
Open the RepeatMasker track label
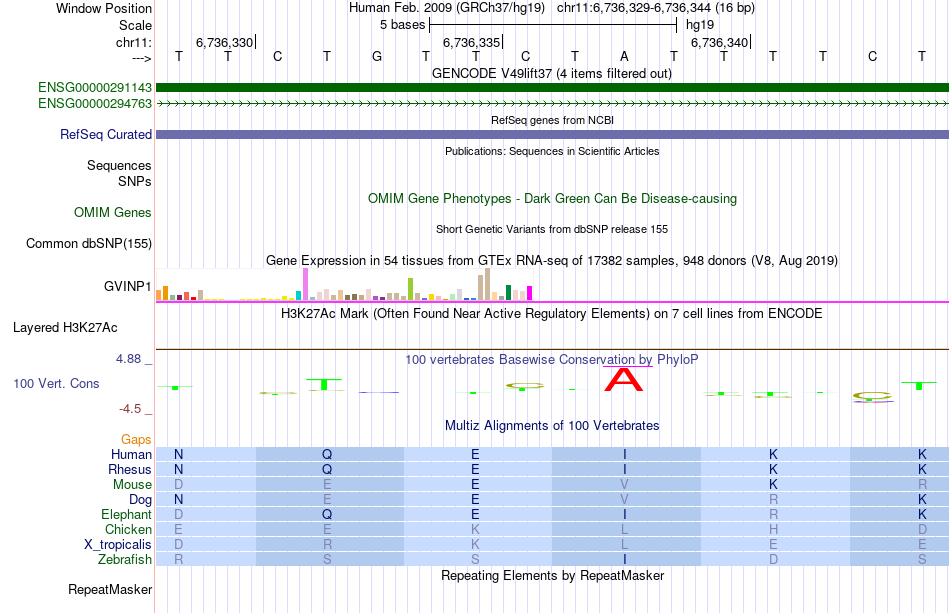point(110,589)
